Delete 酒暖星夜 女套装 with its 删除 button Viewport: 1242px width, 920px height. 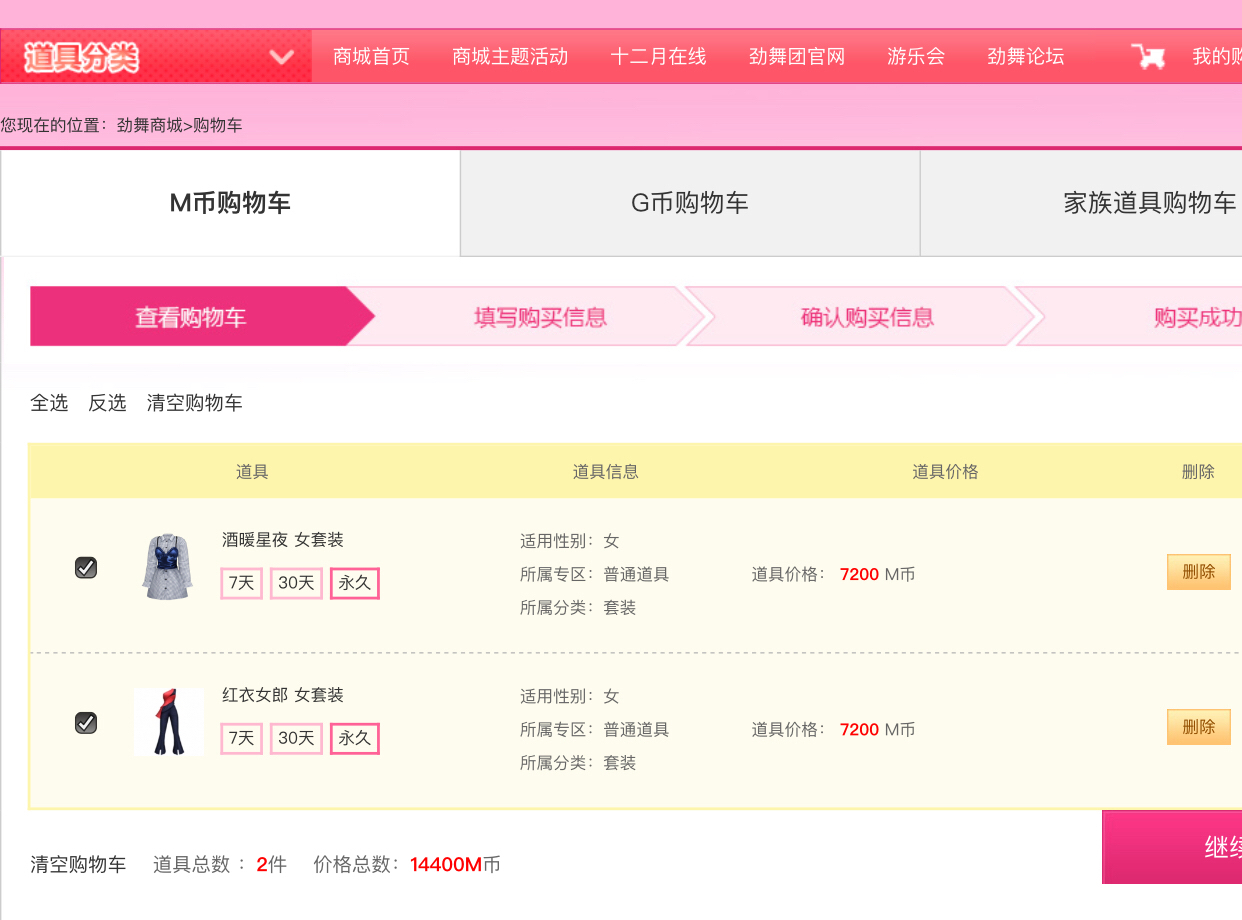(x=1198, y=572)
